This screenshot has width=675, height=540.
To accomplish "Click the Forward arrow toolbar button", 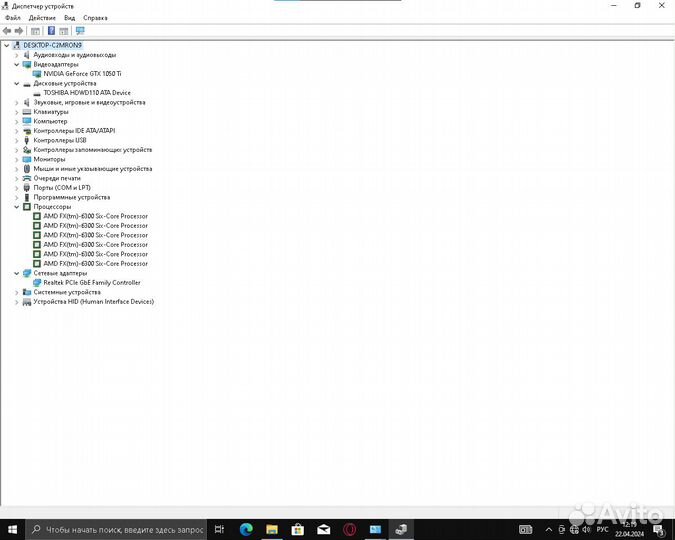I will [x=19, y=31].
